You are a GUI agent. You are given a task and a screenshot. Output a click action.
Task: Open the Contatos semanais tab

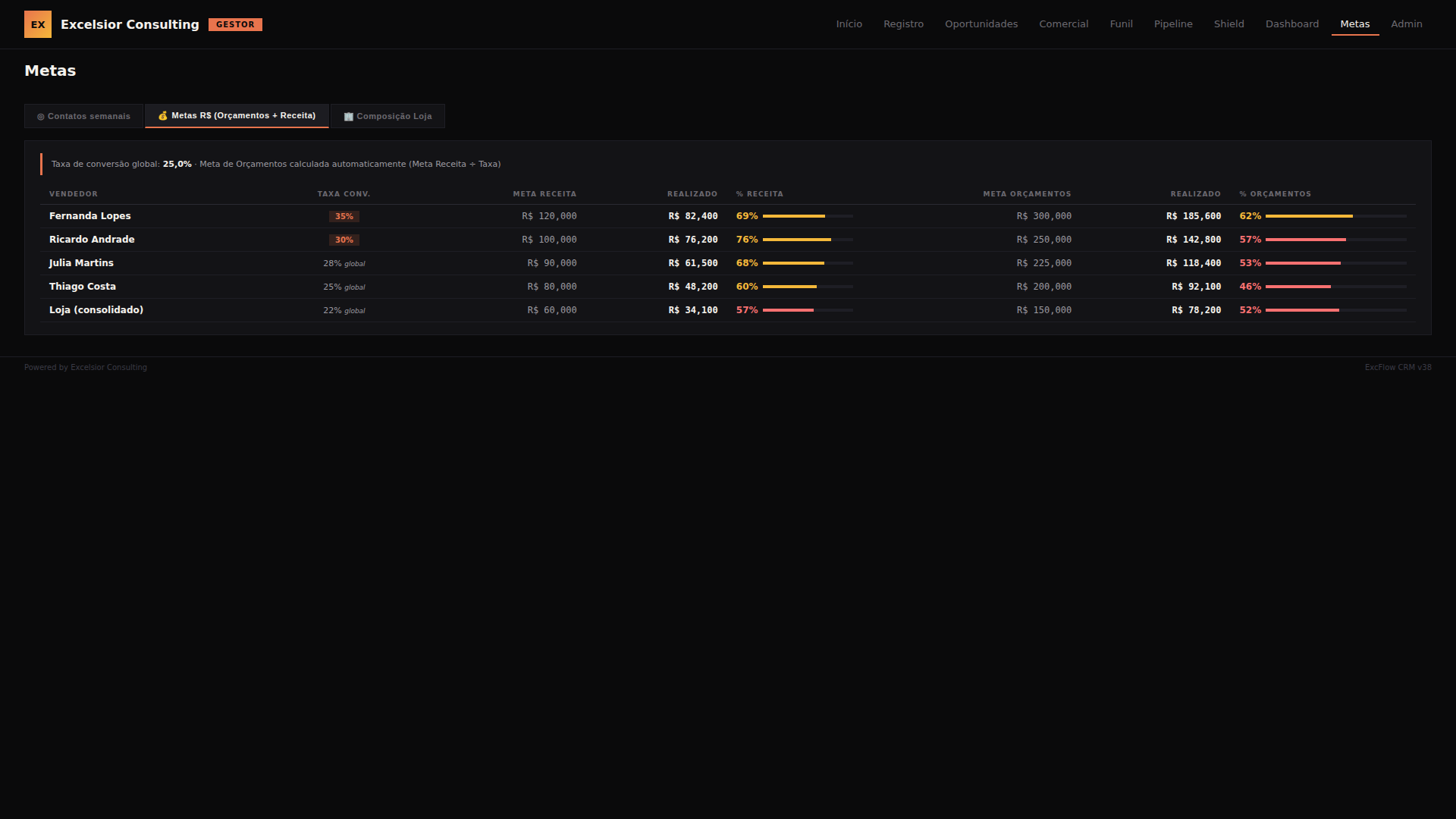(x=83, y=116)
